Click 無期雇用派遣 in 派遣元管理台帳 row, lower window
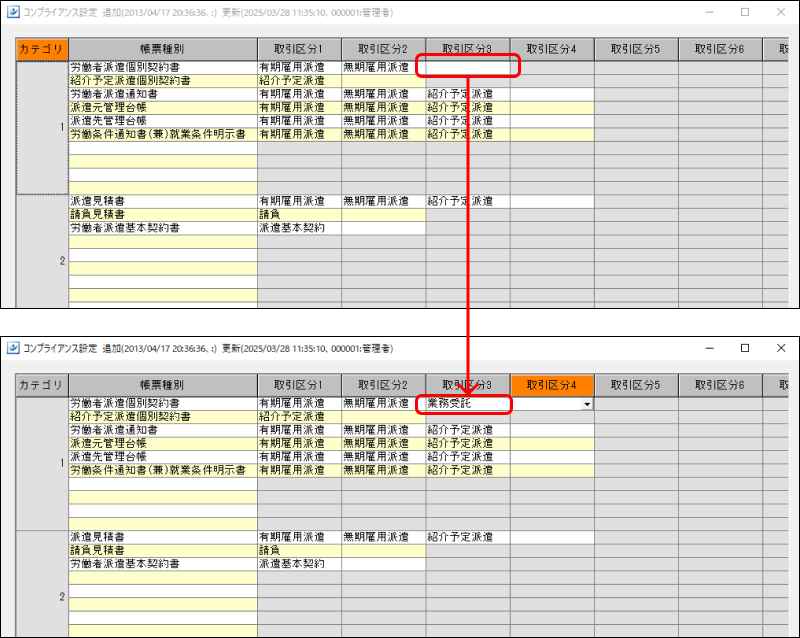The image size is (800, 638). [x=384, y=443]
